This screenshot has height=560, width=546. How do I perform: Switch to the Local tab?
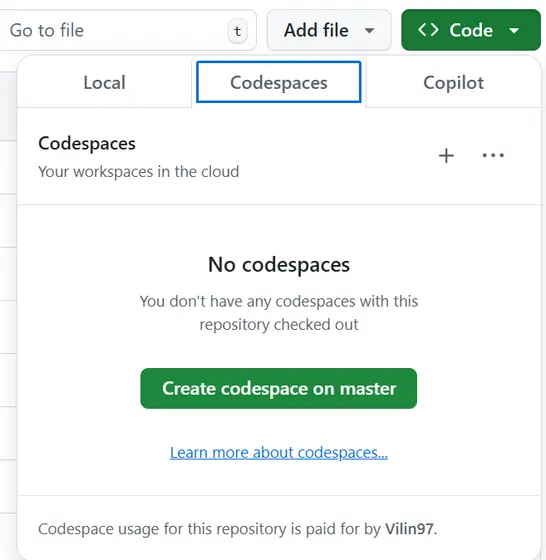tap(104, 82)
